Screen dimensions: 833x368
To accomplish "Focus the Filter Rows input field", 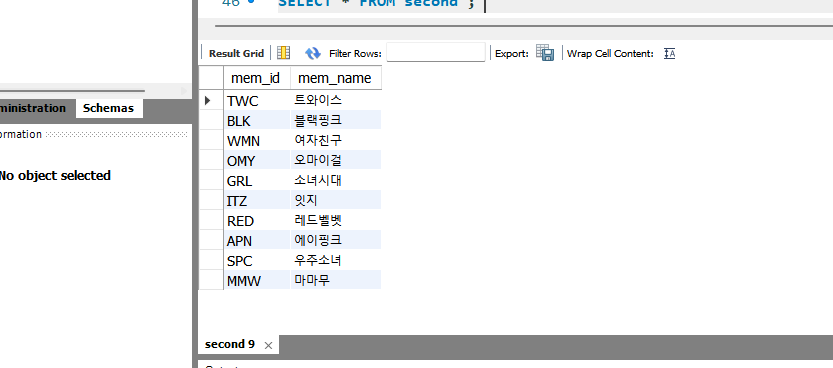I will pos(436,53).
